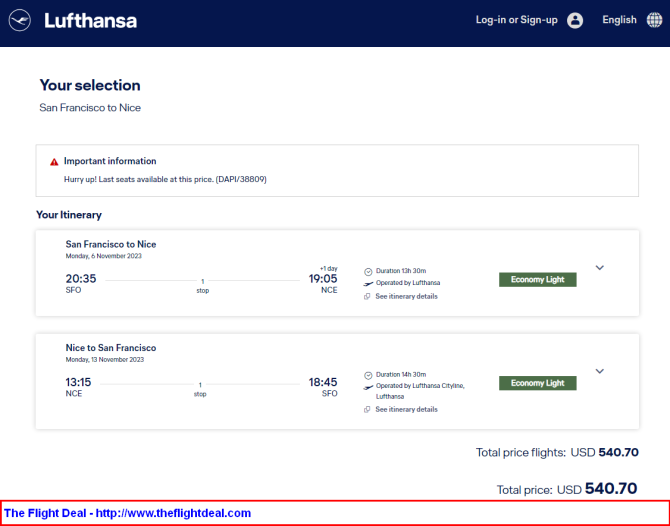Click the red warning triangle icon
This screenshot has width=670, height=526.
coord(54,162)
